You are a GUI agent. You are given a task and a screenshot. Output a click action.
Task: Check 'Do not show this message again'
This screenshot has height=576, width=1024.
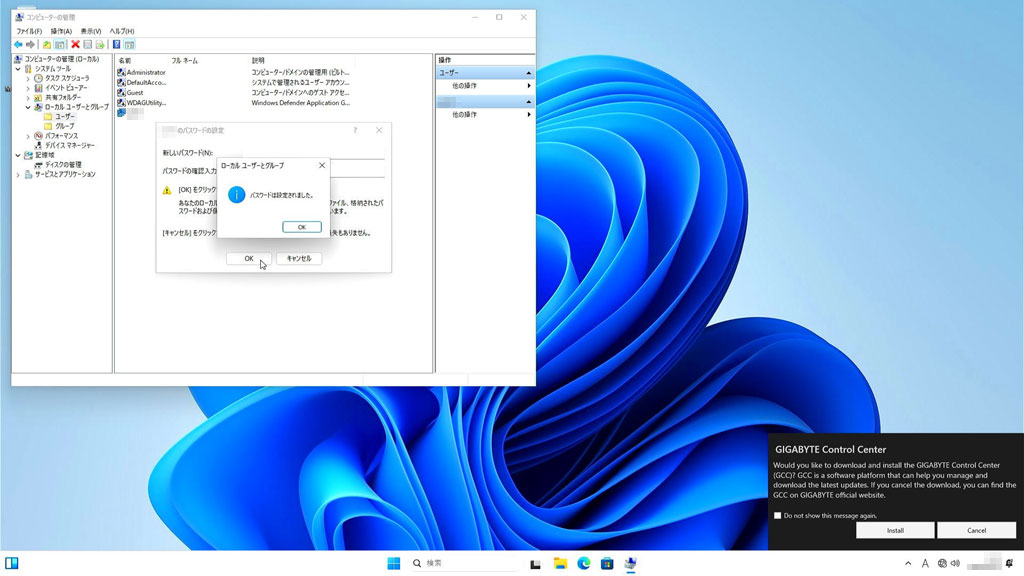(x=778, y=516)
